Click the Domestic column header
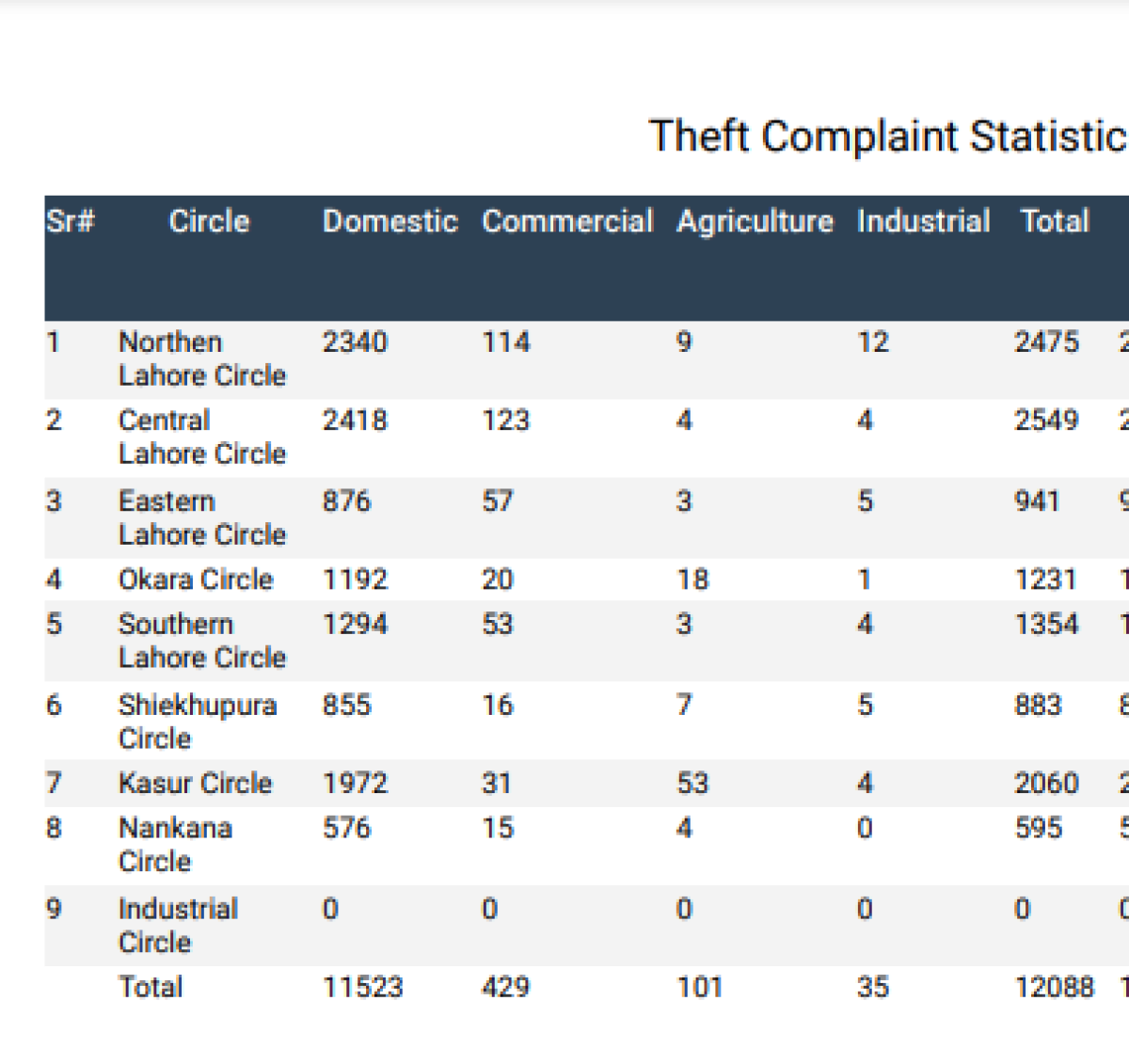The height and width of the screenshot is (1064, 1129). pyautogui.click(x=390, y=221)
